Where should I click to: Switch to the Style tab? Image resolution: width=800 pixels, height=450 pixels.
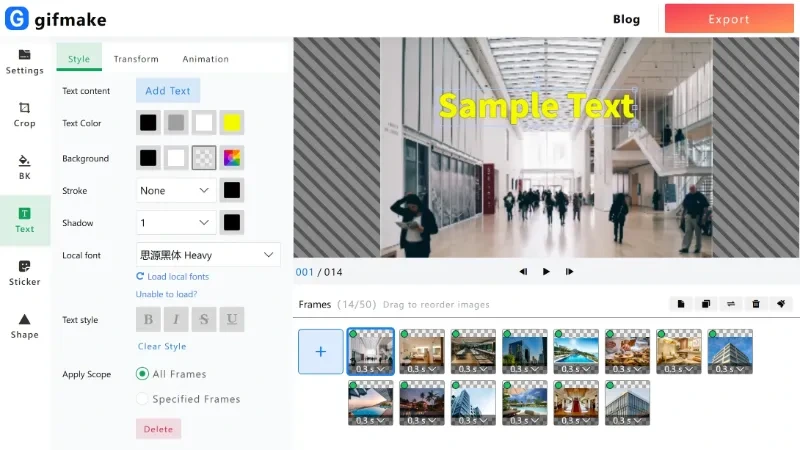click(x=79, y=58)
